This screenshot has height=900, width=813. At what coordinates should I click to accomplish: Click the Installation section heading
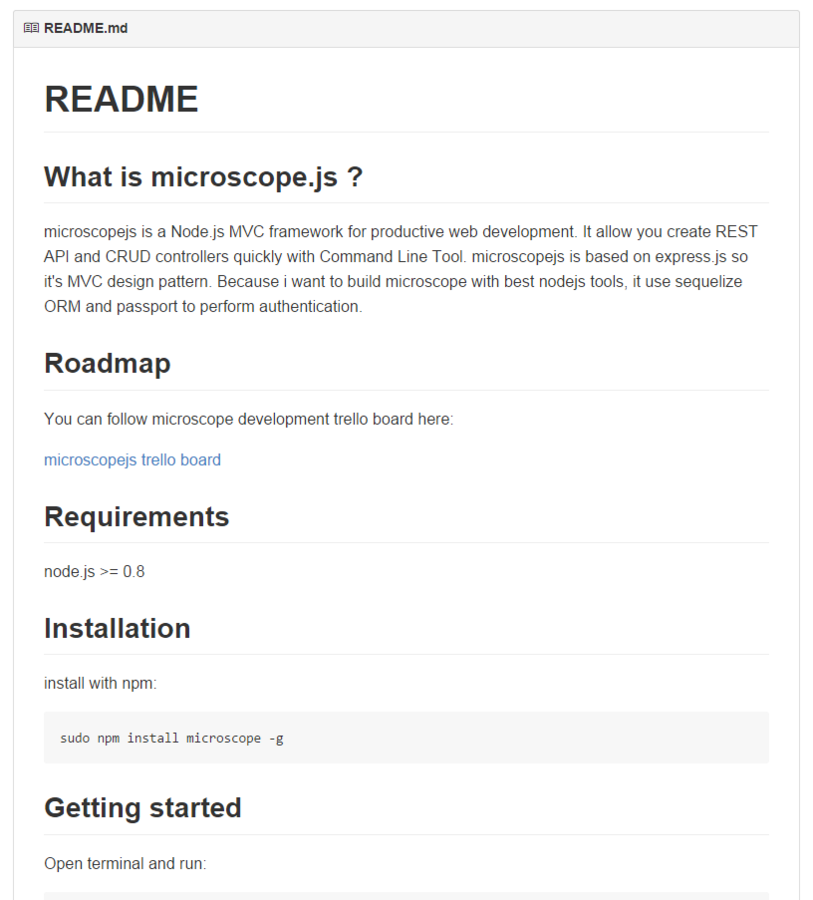pos(117,628)
